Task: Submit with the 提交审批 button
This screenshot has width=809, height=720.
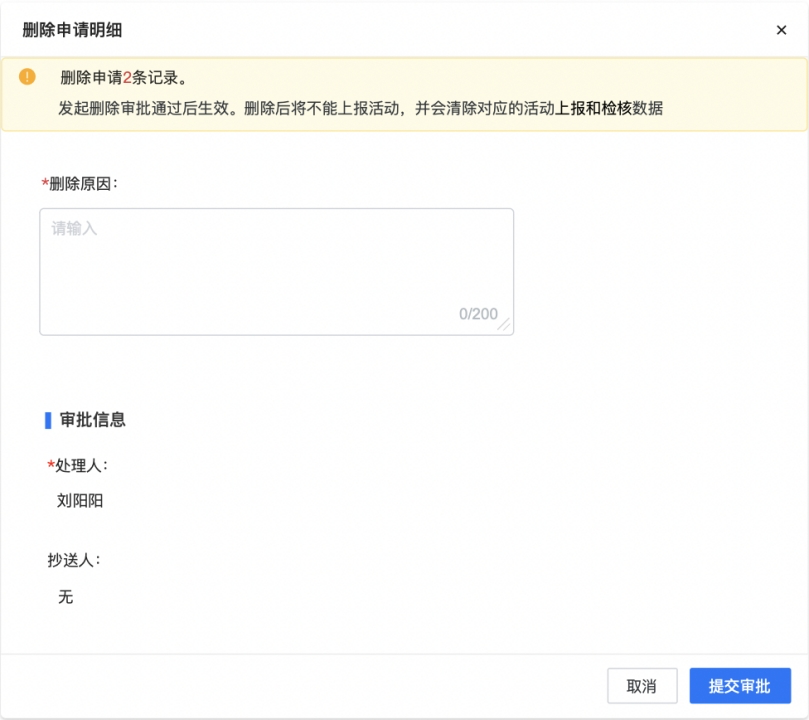Action: click(x=740, y=685)
